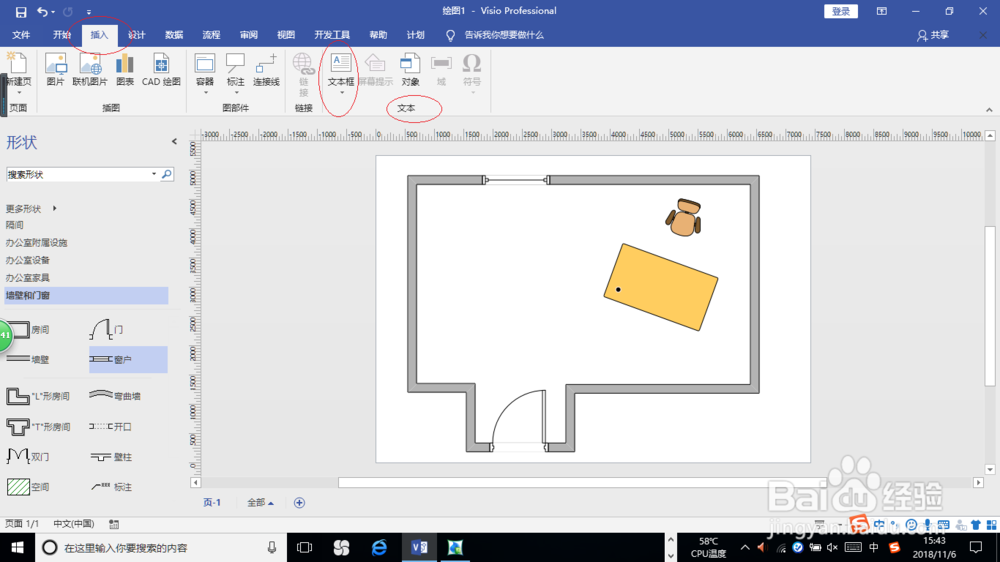
Task: Expand the 文本框 dropdown arrow
Action: coord(342,93)
